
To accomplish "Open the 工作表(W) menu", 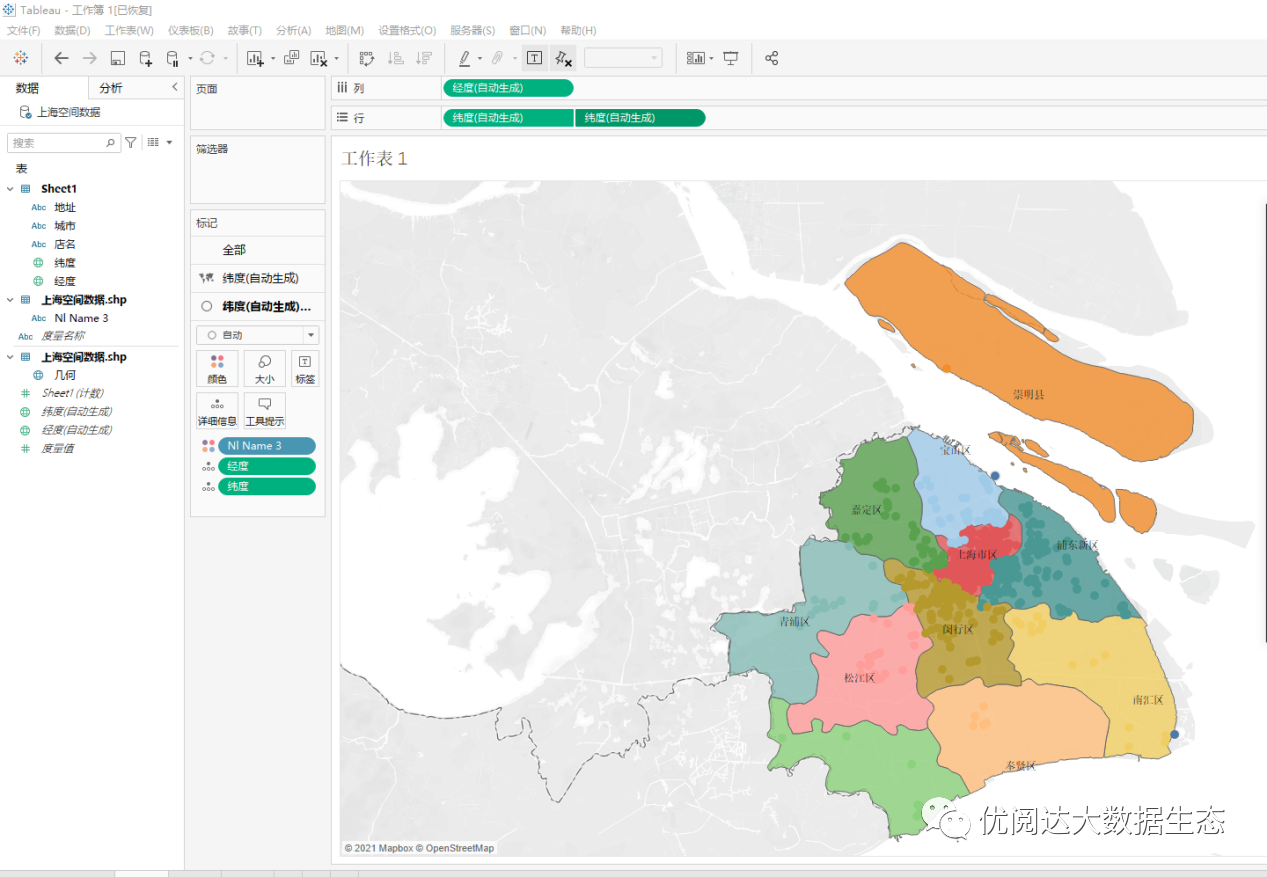I will point(129,31).
